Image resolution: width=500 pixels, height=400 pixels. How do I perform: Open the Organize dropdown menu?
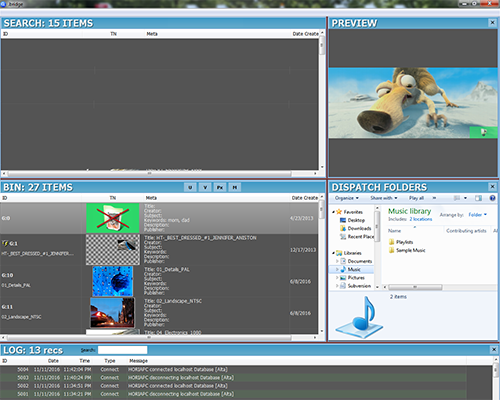pyautogui.click(x=347, y=198)
